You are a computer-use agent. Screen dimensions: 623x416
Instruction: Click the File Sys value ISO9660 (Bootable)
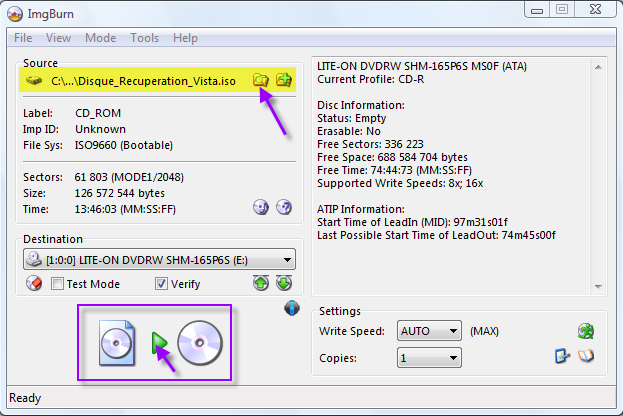(x=124, y=145)
